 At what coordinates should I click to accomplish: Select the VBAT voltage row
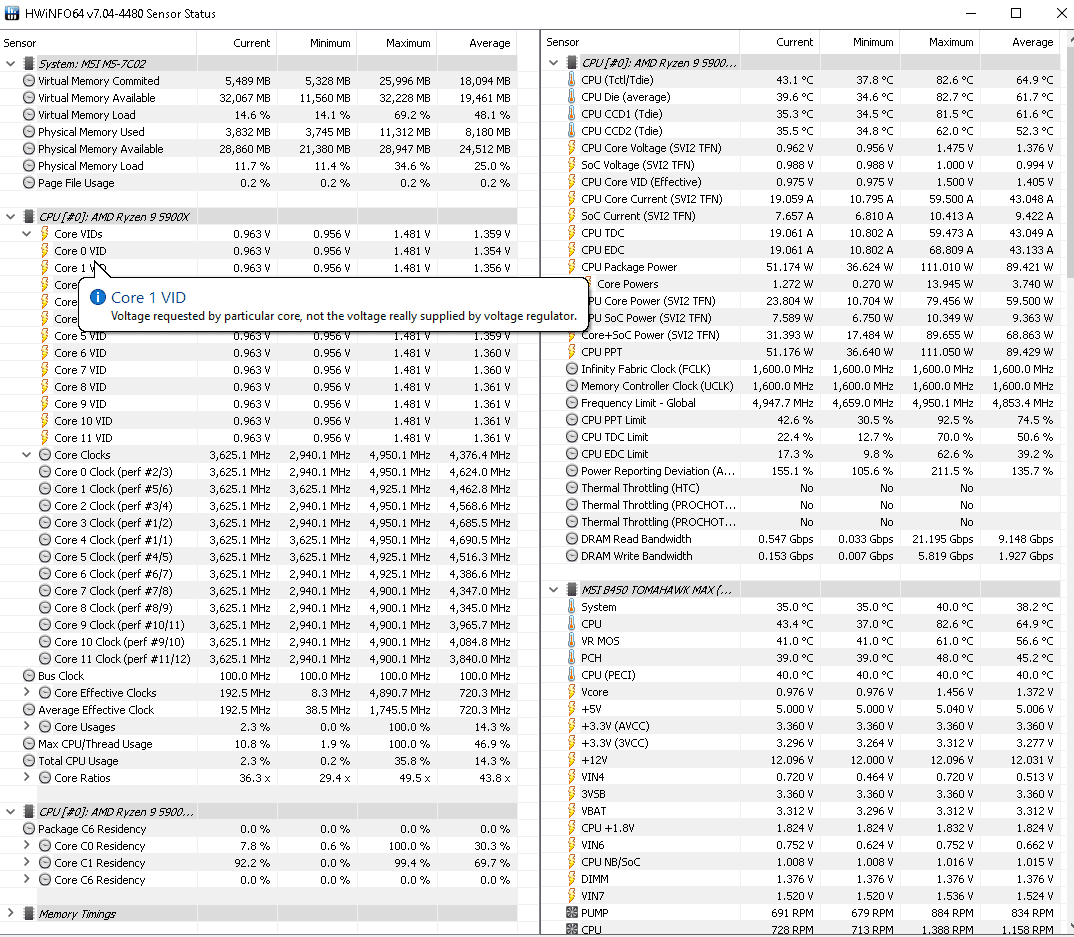(x=801, y=811)
